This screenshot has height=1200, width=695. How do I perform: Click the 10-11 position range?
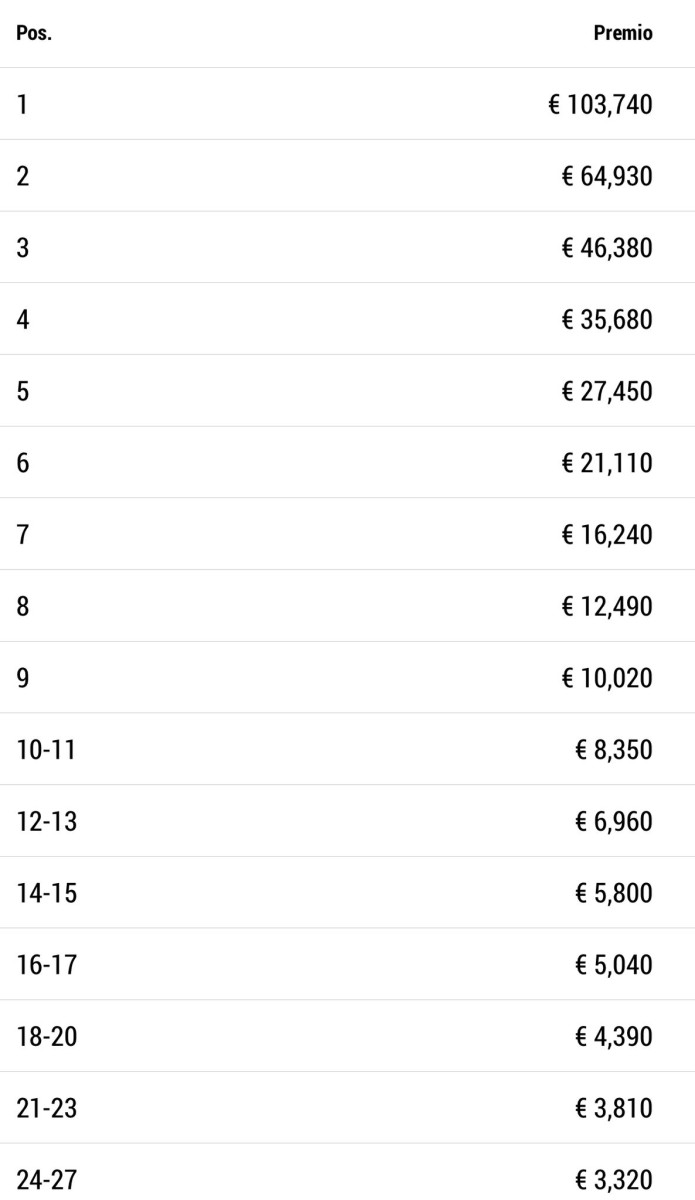tap(46, 750)
